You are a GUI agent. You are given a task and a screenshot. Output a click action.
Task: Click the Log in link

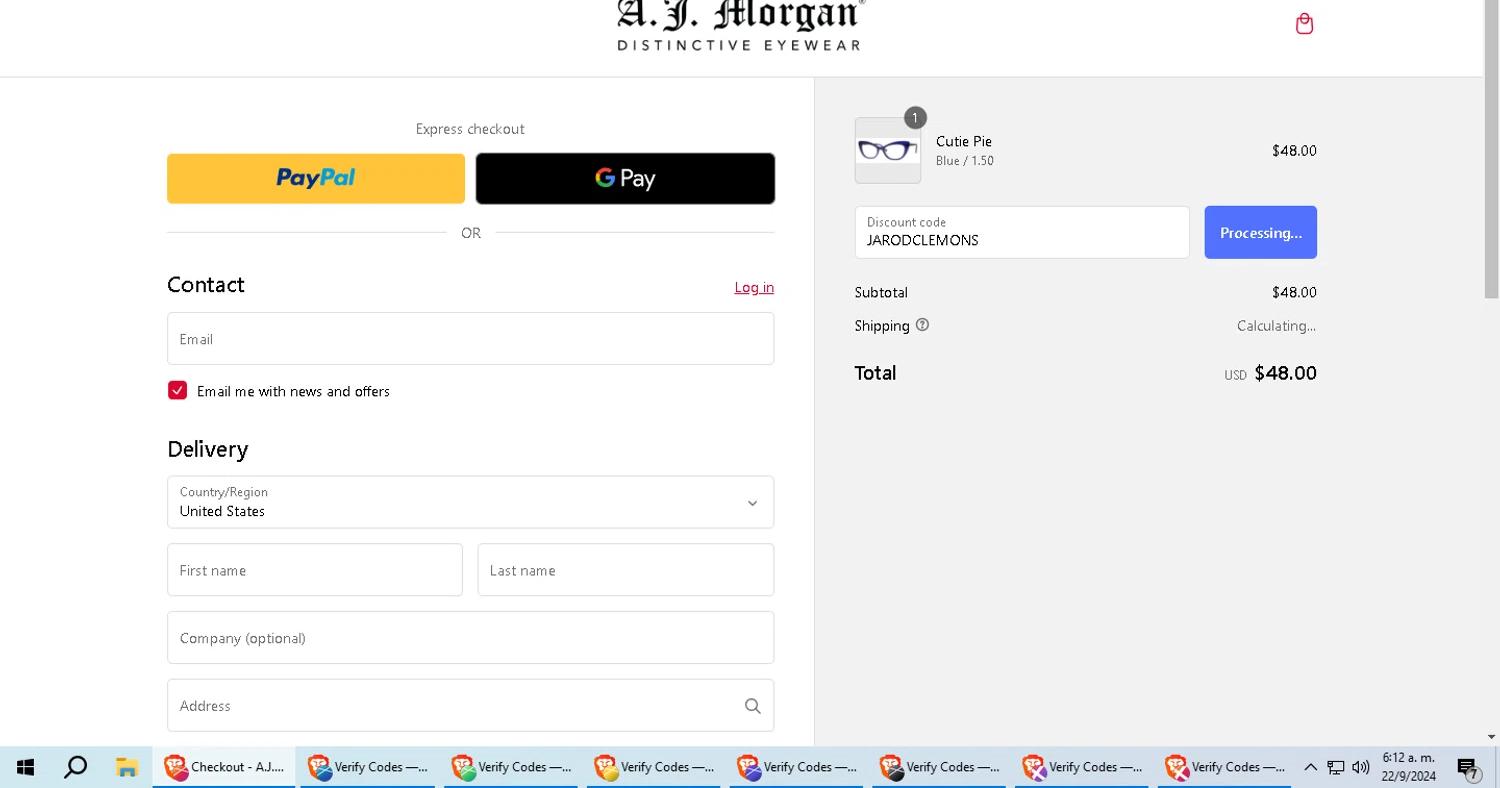[754, 287]
